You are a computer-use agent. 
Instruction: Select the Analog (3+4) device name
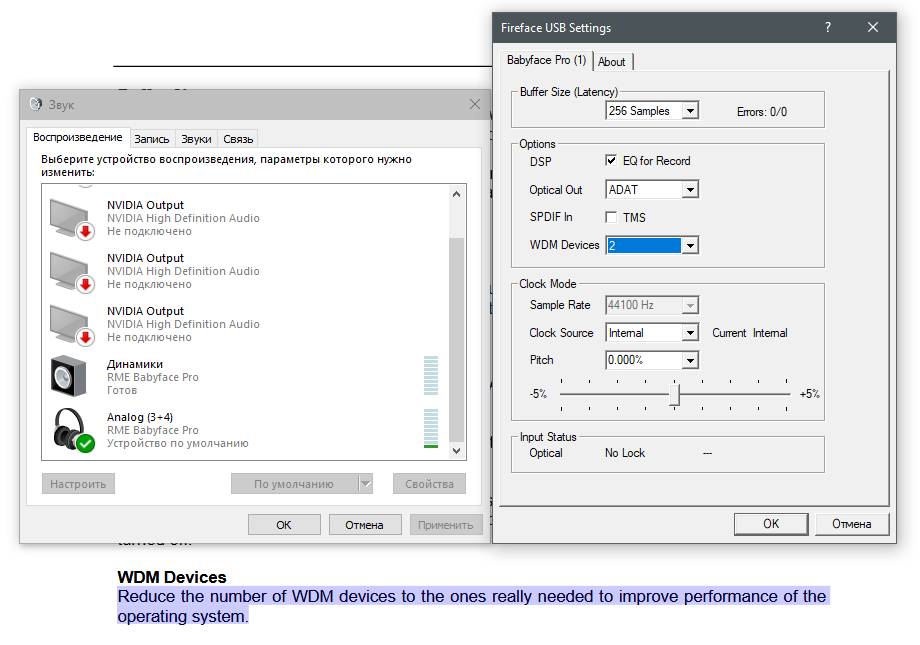[140, 417]
